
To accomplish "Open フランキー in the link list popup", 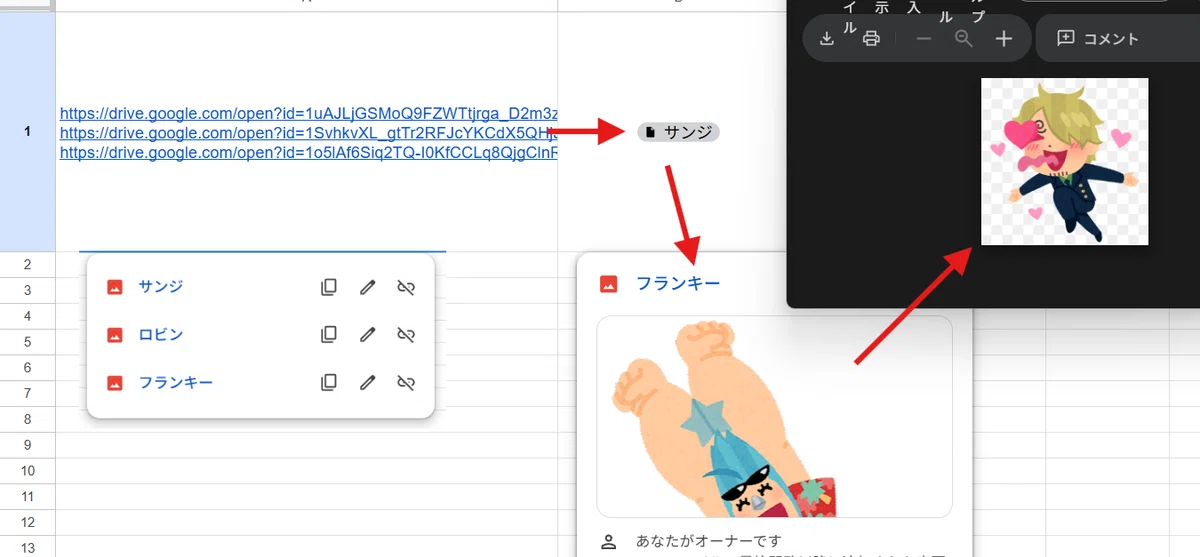I will pyautogui.click(x=176, y=382).
